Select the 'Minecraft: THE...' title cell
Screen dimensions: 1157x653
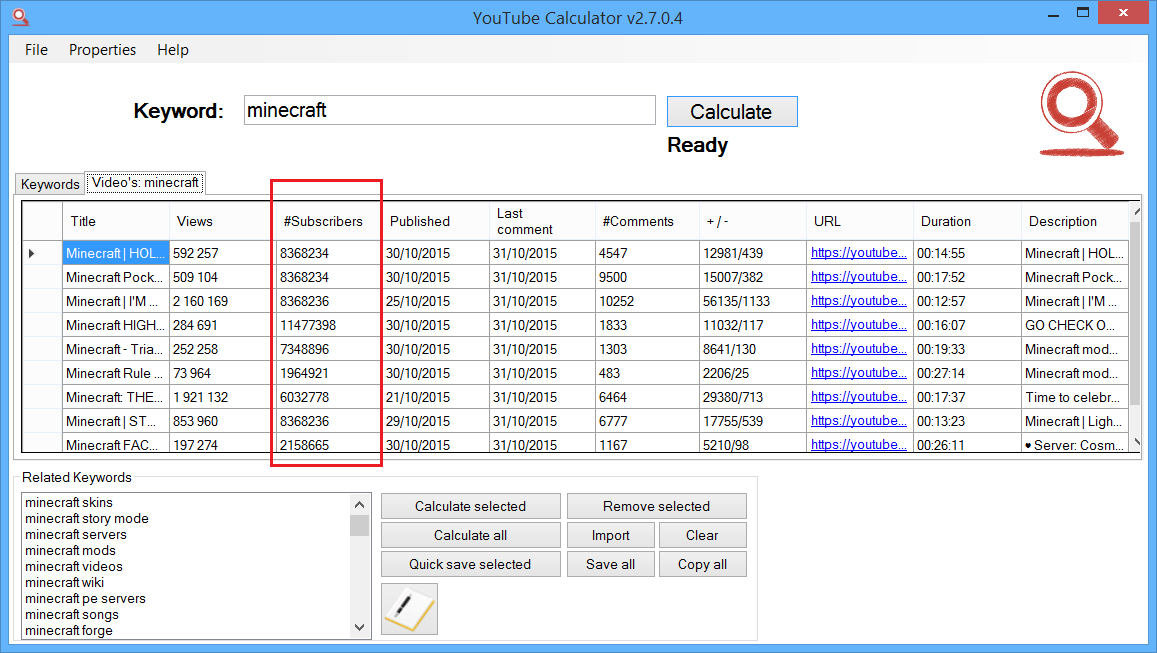(116, 397)
